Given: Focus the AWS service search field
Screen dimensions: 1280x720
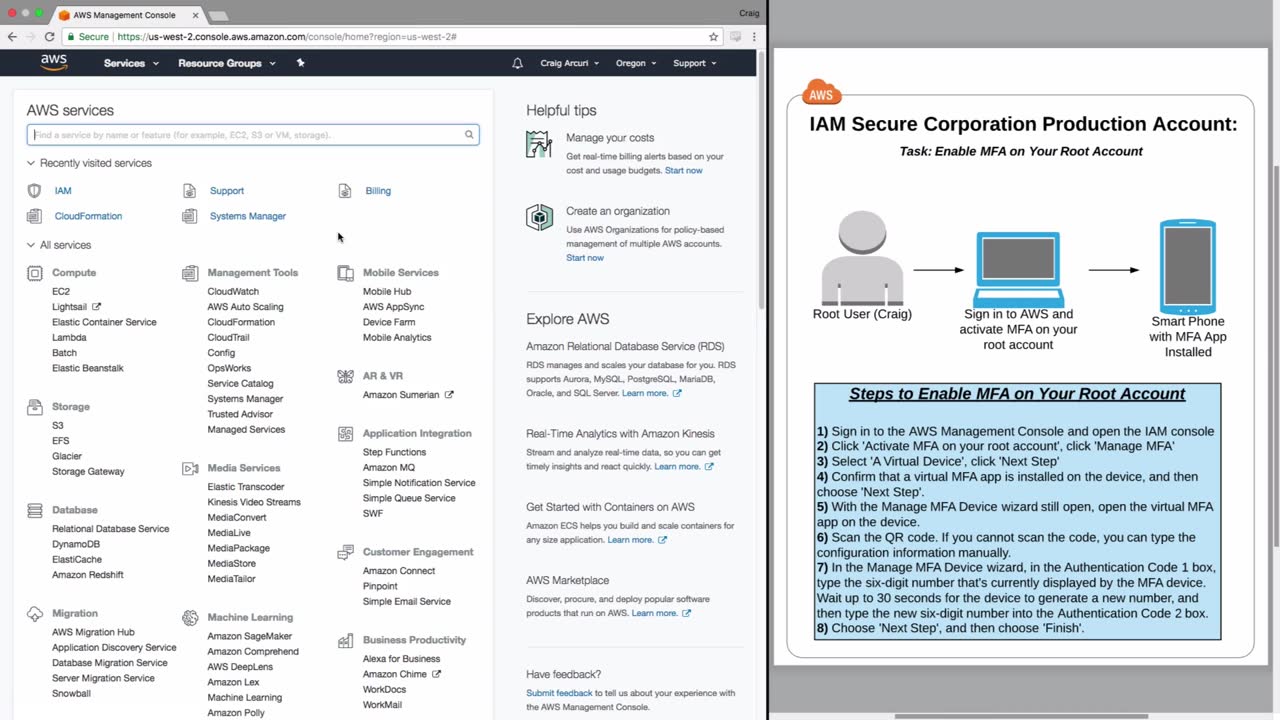Looking at the screenshot, I should [x=253, y=135].
